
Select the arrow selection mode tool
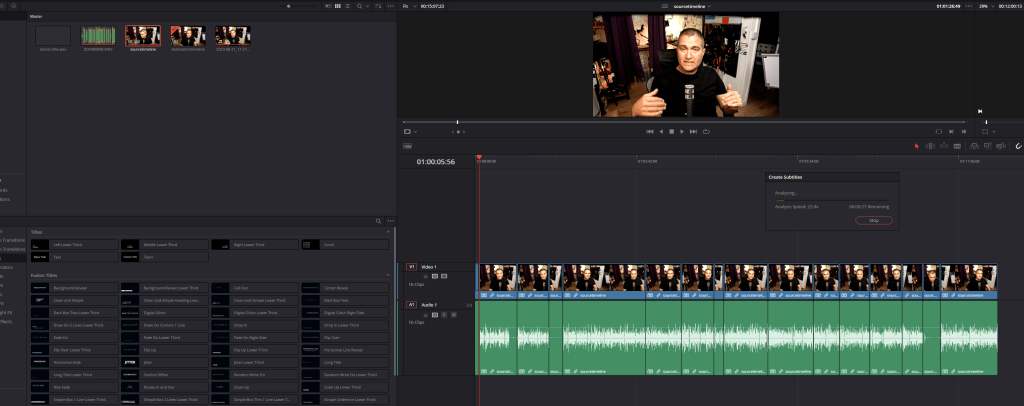pos(916,146)
